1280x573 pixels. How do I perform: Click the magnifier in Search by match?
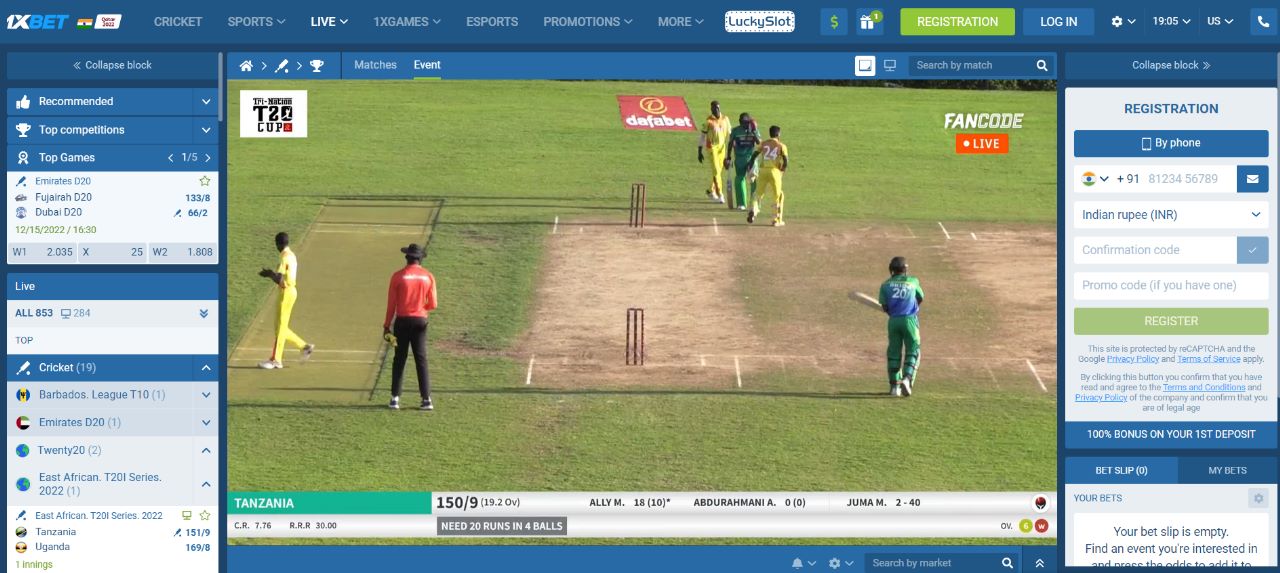[x=1042, y=65]
